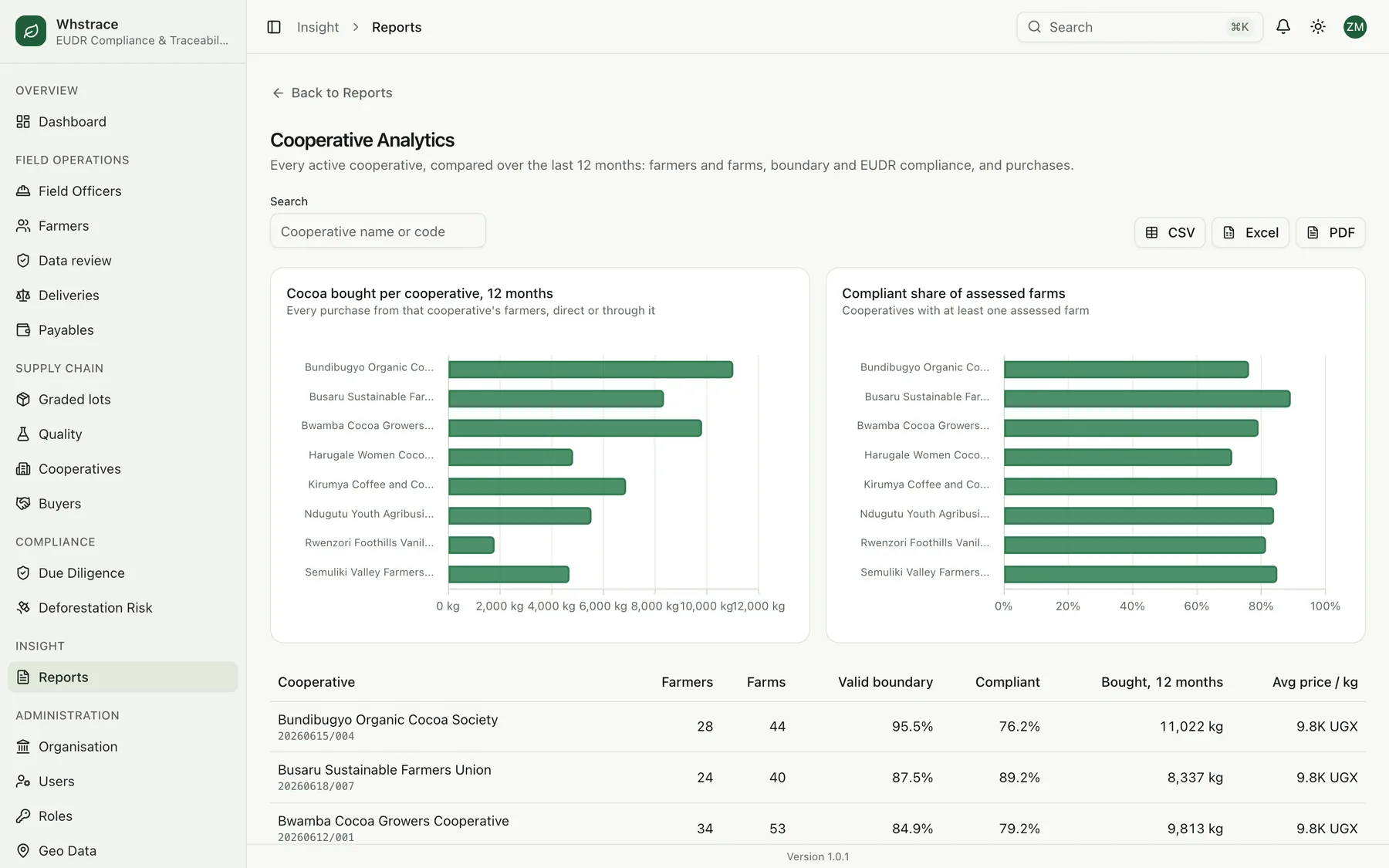Click the Due Diligence shield icon

point(23,573)
